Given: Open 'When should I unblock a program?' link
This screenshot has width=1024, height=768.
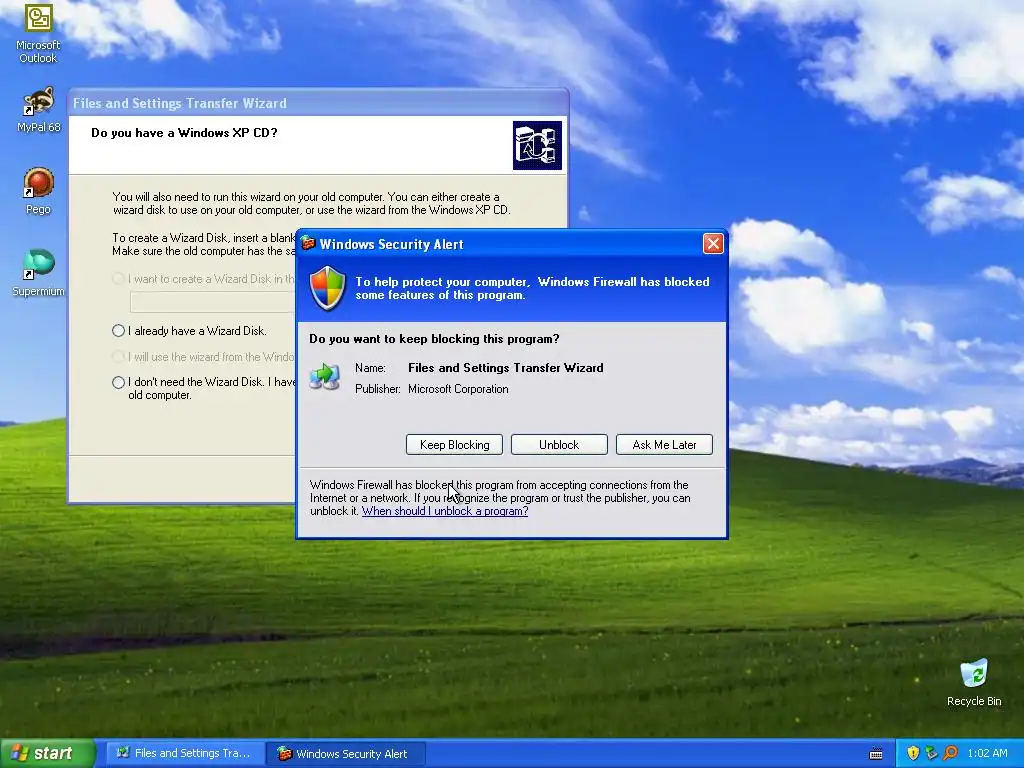Looking at the screenshot, I should (x=445, y=511).
